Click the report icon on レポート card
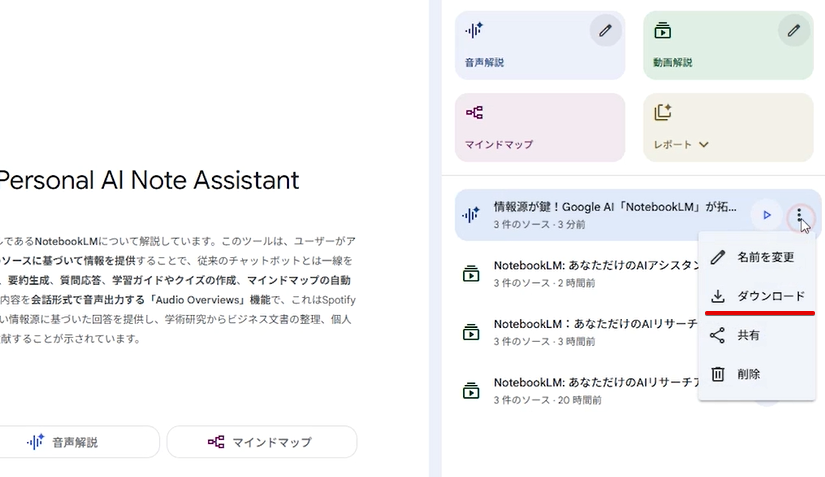Image resolution: width=825 pixels, height=477 pixels. [x=662, y=113]
